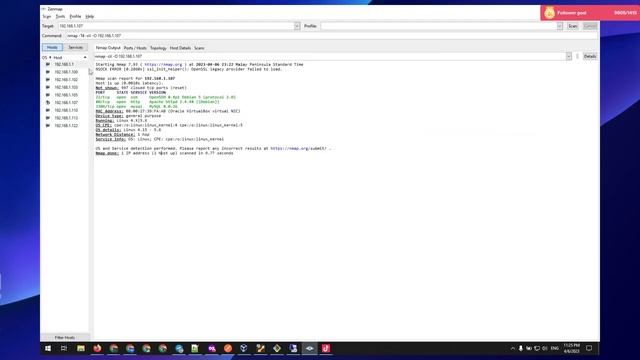Show hidden system tray icons
The width and height of the screenshot is (640, 360).
point(513,348)
